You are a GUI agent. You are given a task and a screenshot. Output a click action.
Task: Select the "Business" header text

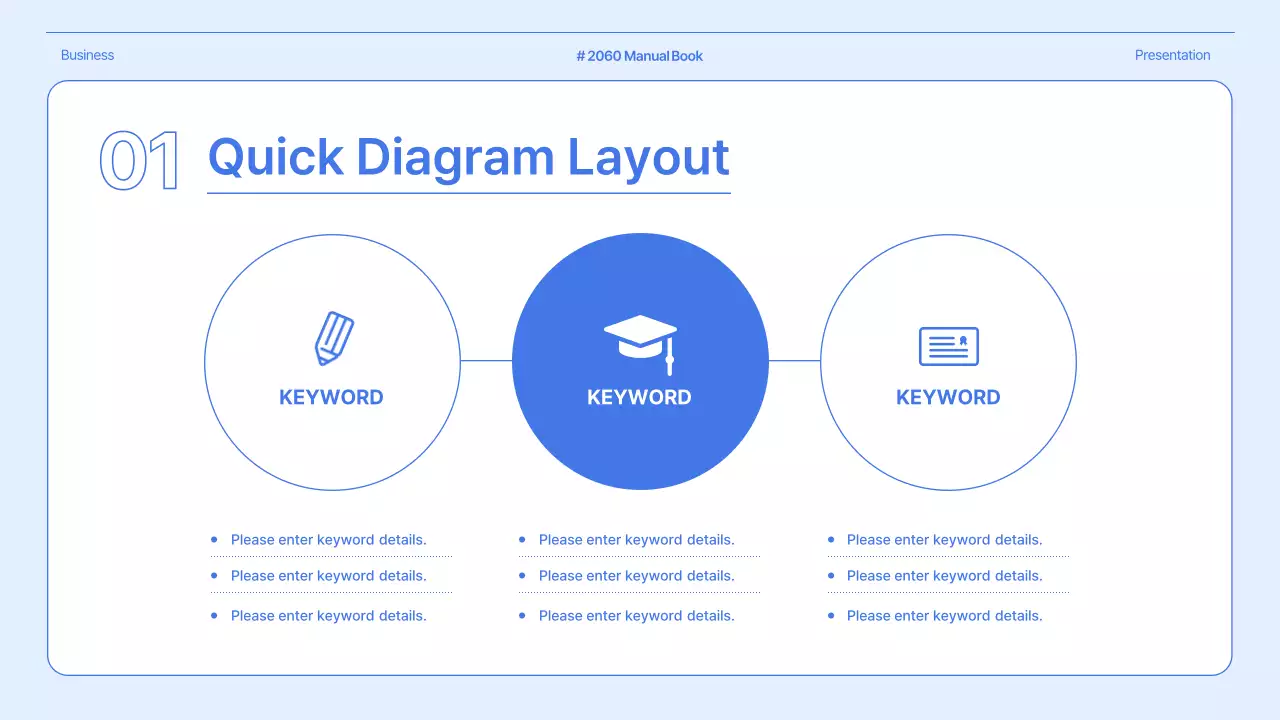click(x=87, y=55)
